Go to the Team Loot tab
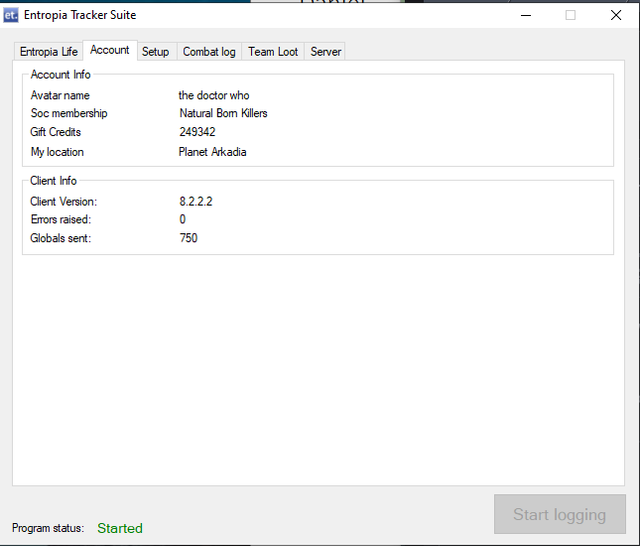The height and width of the screenshot is (546, 640). click(x=273, y=52)
